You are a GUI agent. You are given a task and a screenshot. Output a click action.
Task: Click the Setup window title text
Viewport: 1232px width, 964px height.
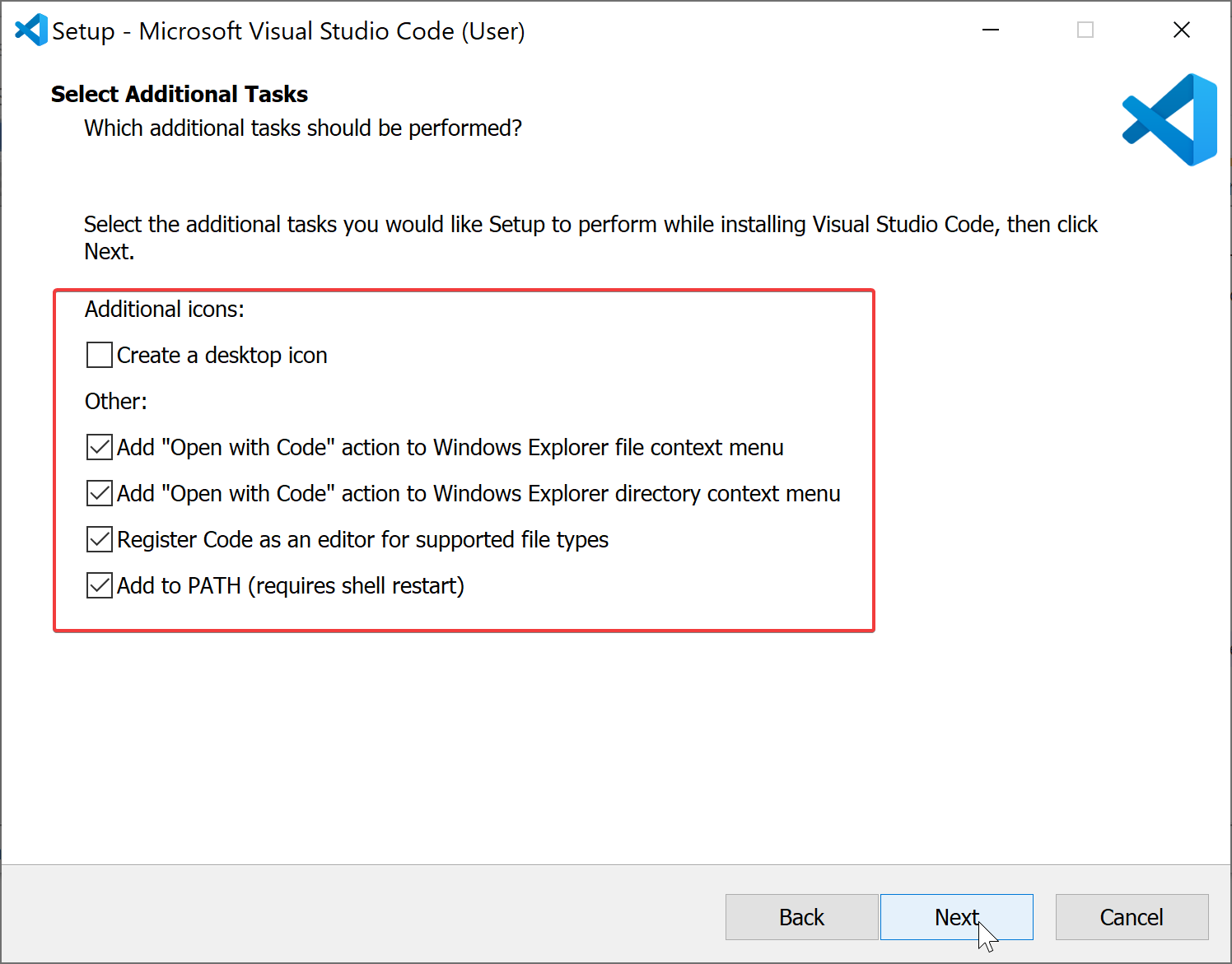[x=288, y=31]
